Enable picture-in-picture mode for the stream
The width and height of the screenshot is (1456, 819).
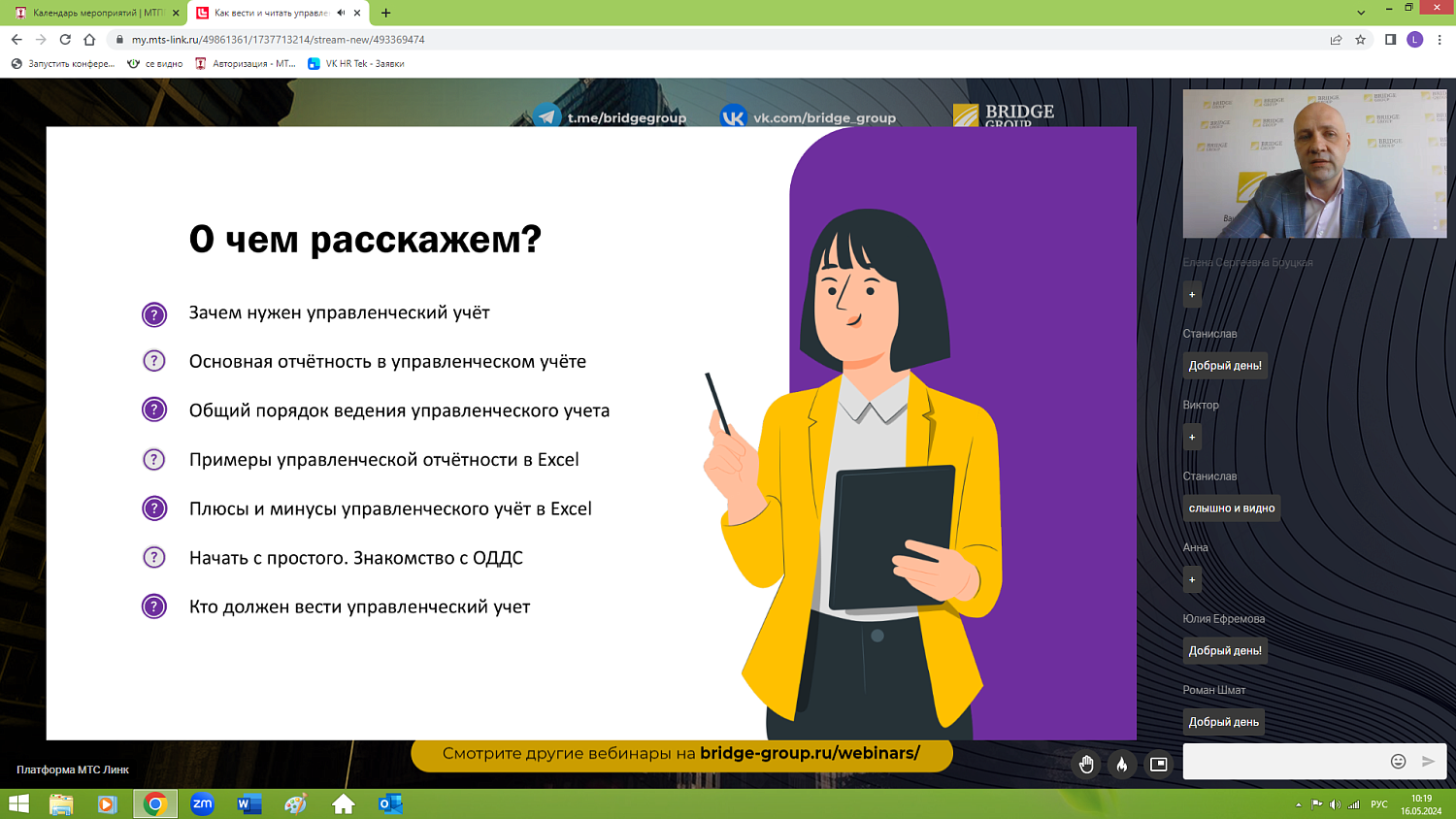tap(1159, 764)
